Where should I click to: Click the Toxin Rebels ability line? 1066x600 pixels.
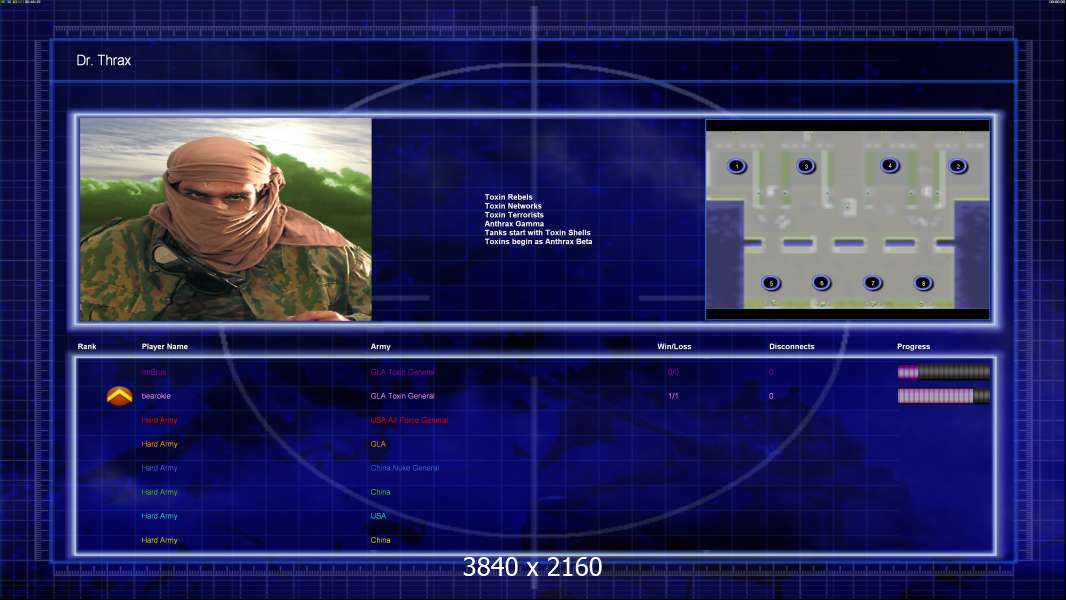(509, 197)
